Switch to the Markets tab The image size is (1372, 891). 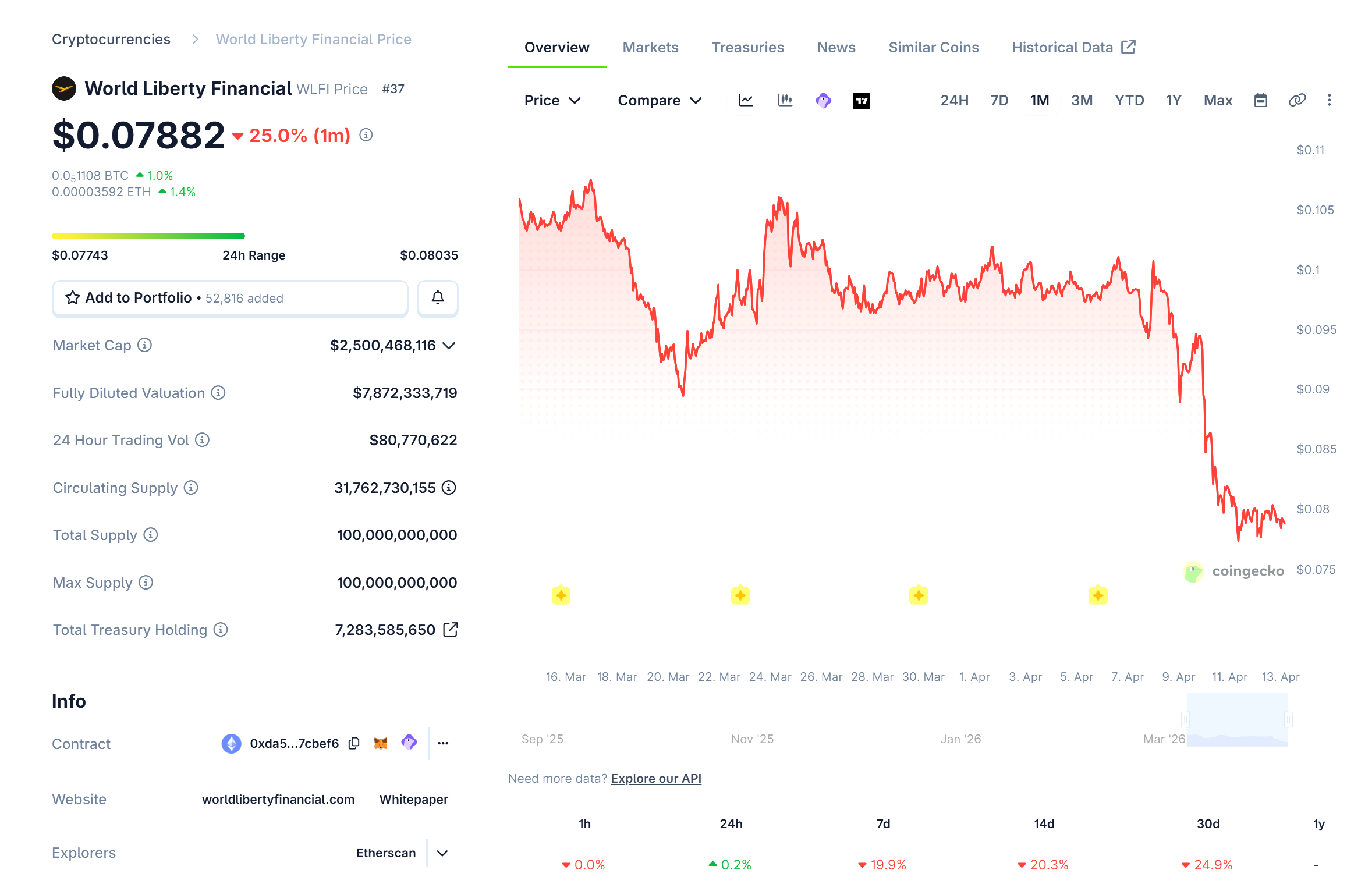click(650, 47)
